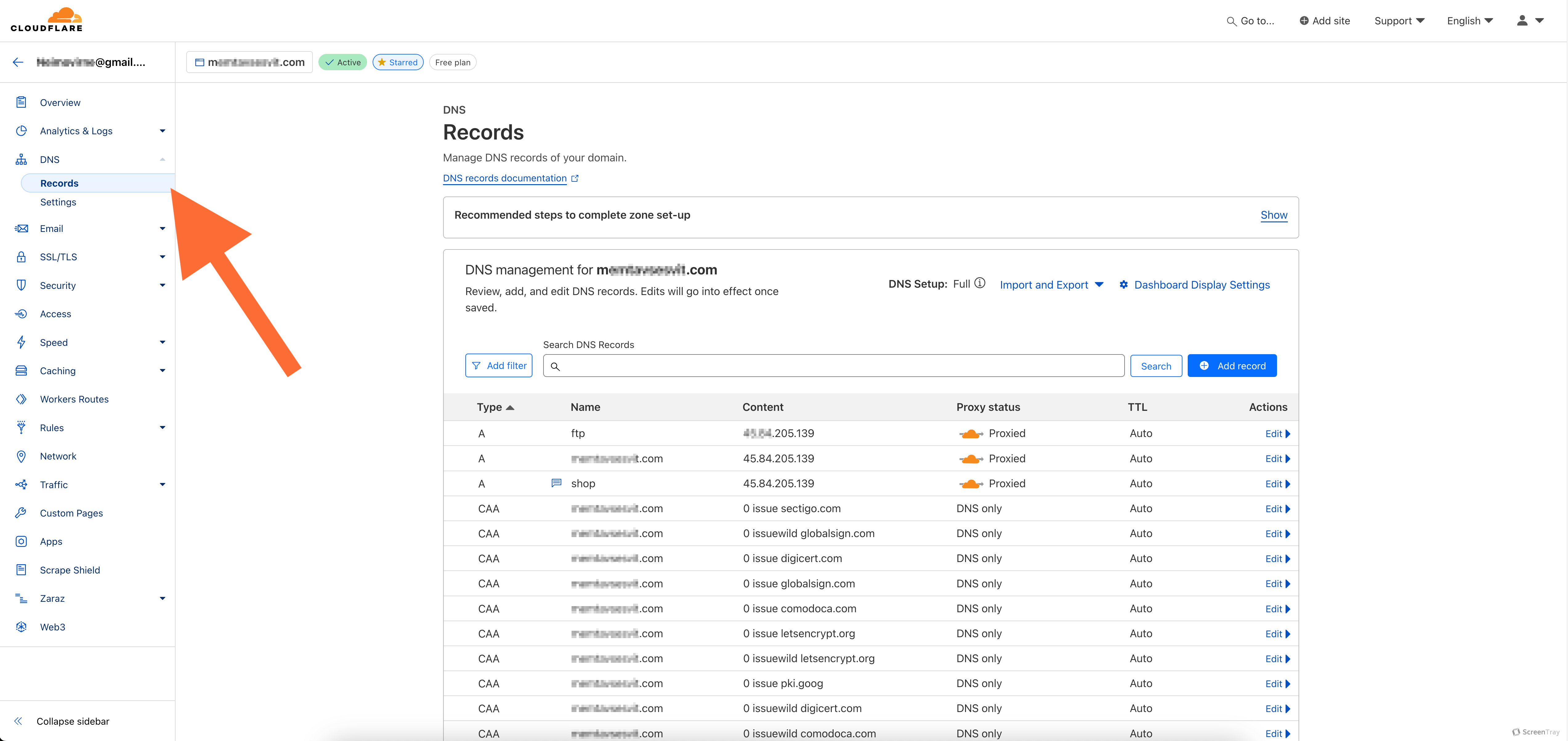Click the Access login icon
This screenshot has height=741, width=1568.
tap(21, 314)
